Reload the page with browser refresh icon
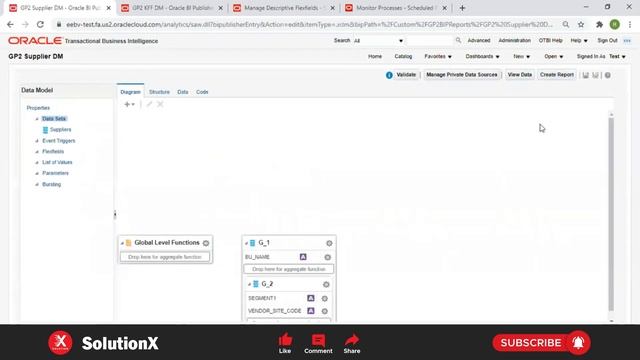The width and height of the screenshot is (640, 360). pyautogui.click(x=40, y=24)
